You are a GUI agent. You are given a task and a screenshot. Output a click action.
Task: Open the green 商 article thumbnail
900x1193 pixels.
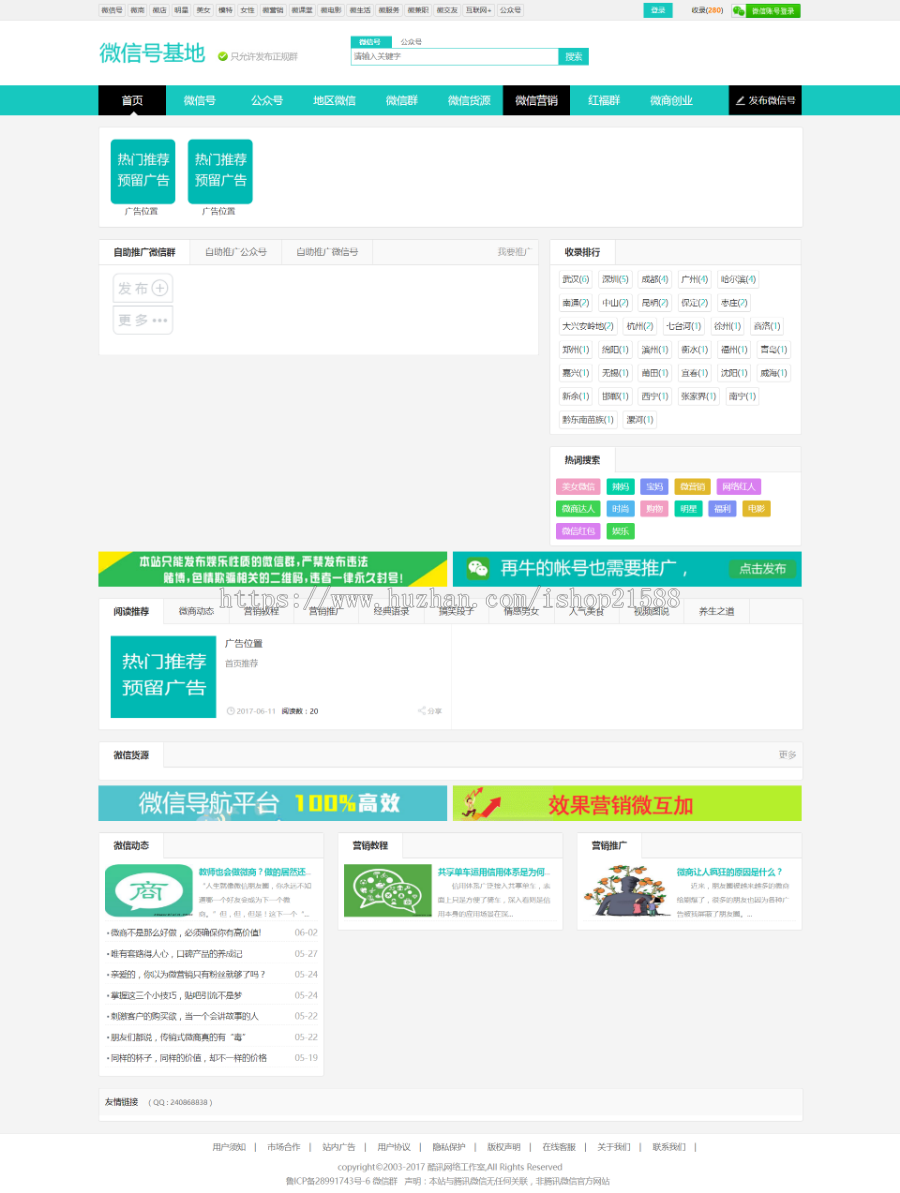(148, 890)
